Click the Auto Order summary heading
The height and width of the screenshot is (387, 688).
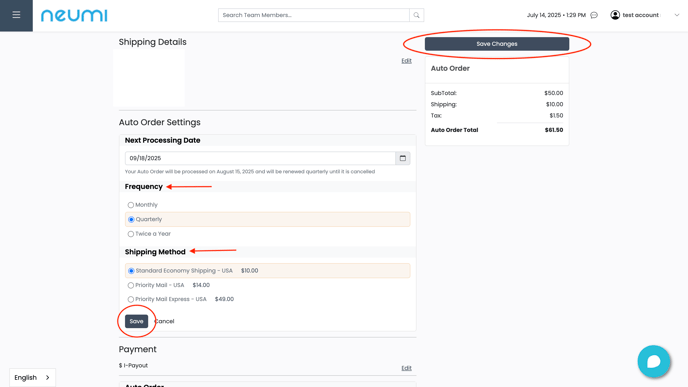(x=450, y=68)
